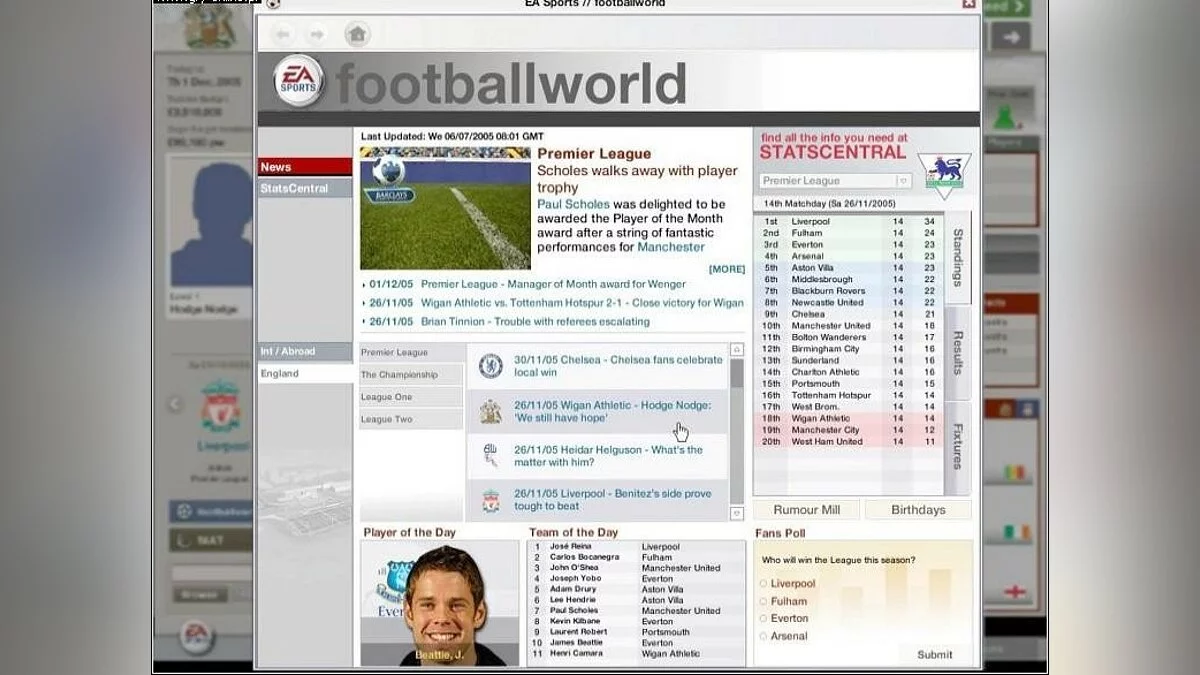This screenshot has width=1200, height=675.
Task: Click Arsenal in the standings table
Action: click(807, 256)
